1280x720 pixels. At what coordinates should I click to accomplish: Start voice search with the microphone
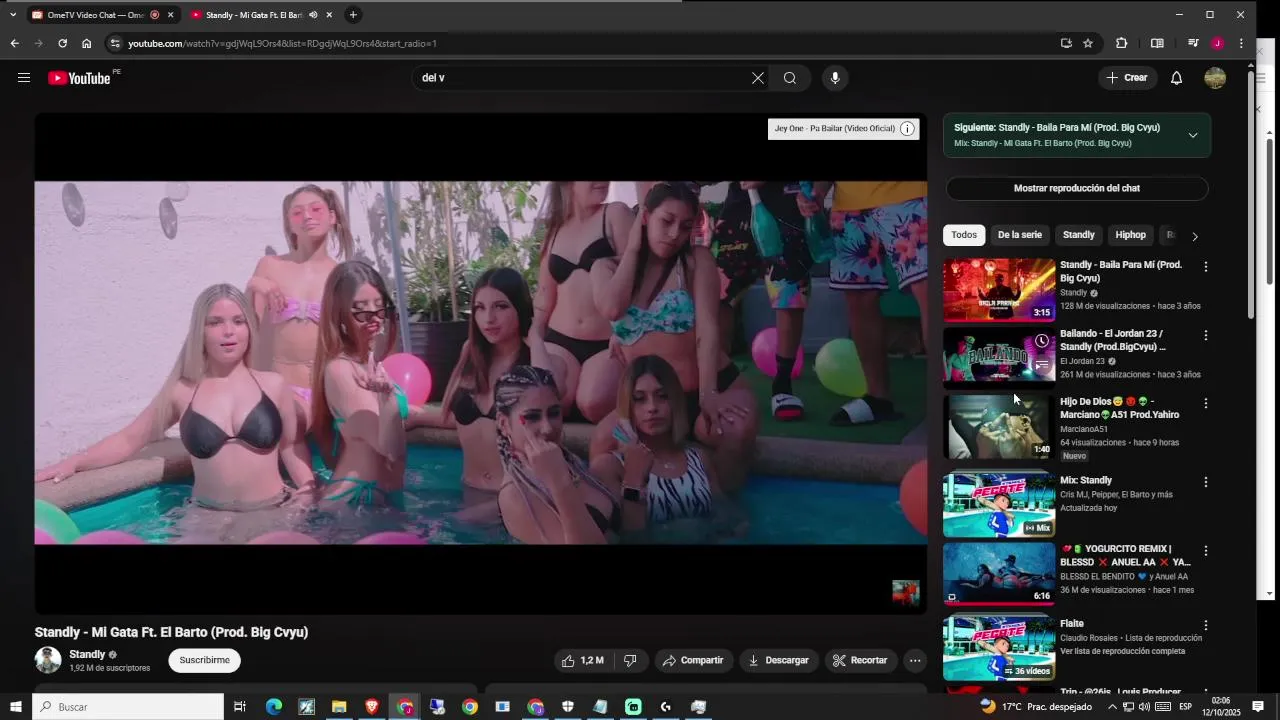(835, 78)
